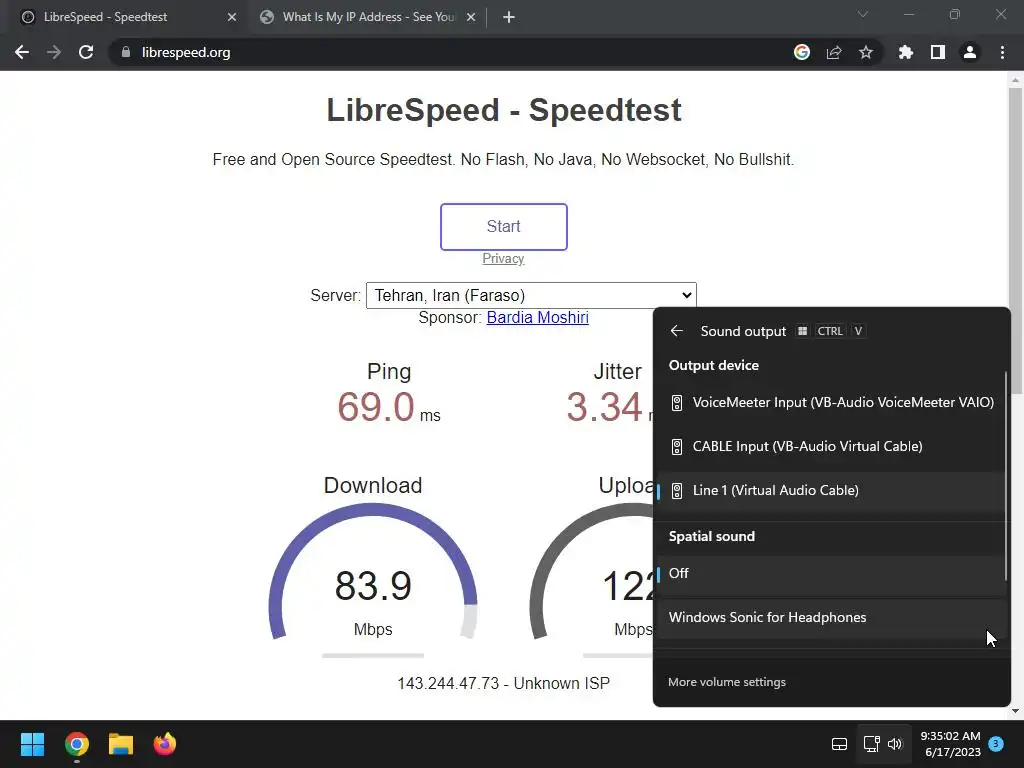Toggle Chrome side panel icon

point(938,52)
